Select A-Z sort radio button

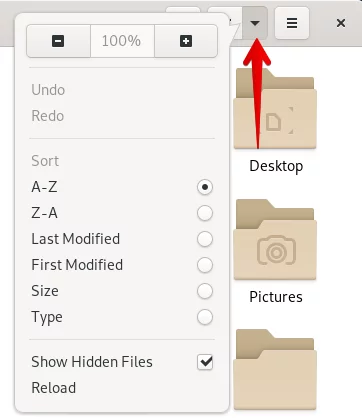[205, 187]
